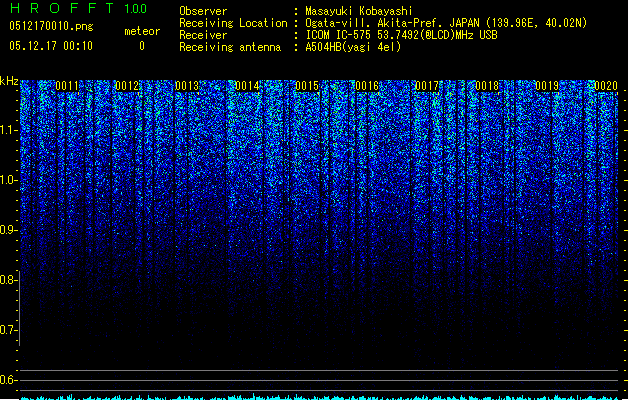Click the 0019 time marker
Viewport: 629px width, 400px height.
point(547,86)
